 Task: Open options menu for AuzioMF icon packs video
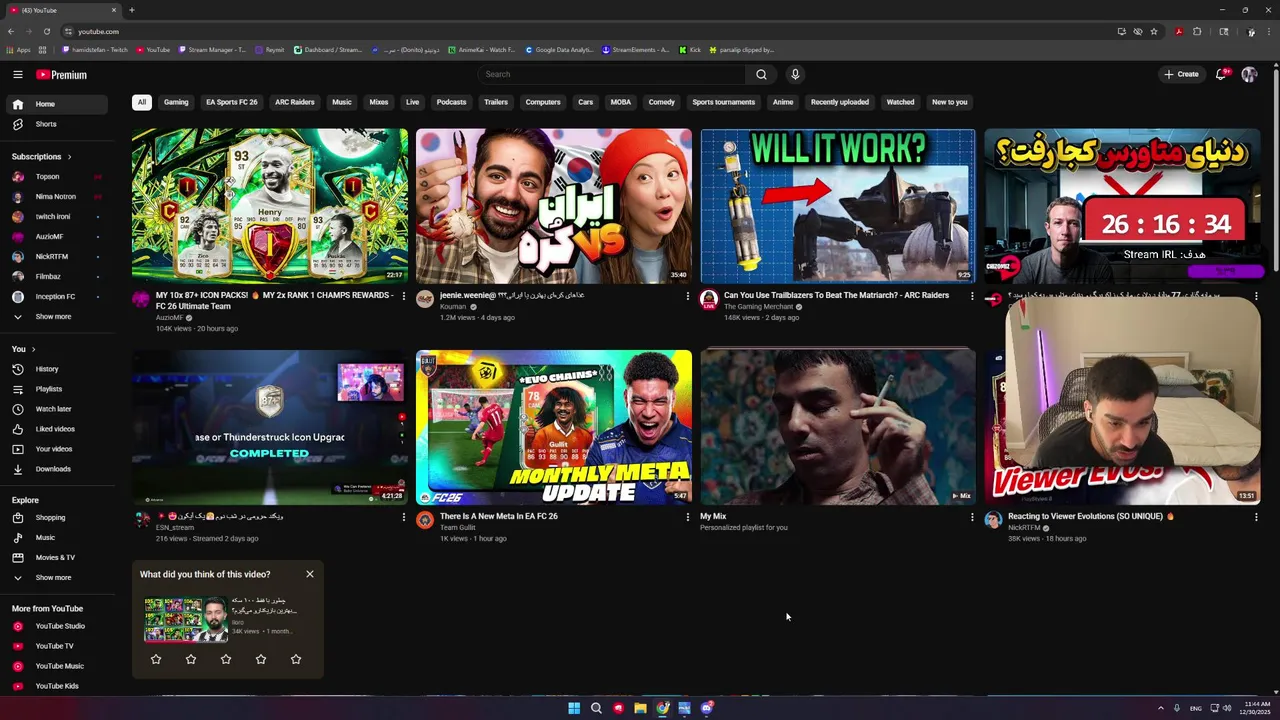(404, 296)
